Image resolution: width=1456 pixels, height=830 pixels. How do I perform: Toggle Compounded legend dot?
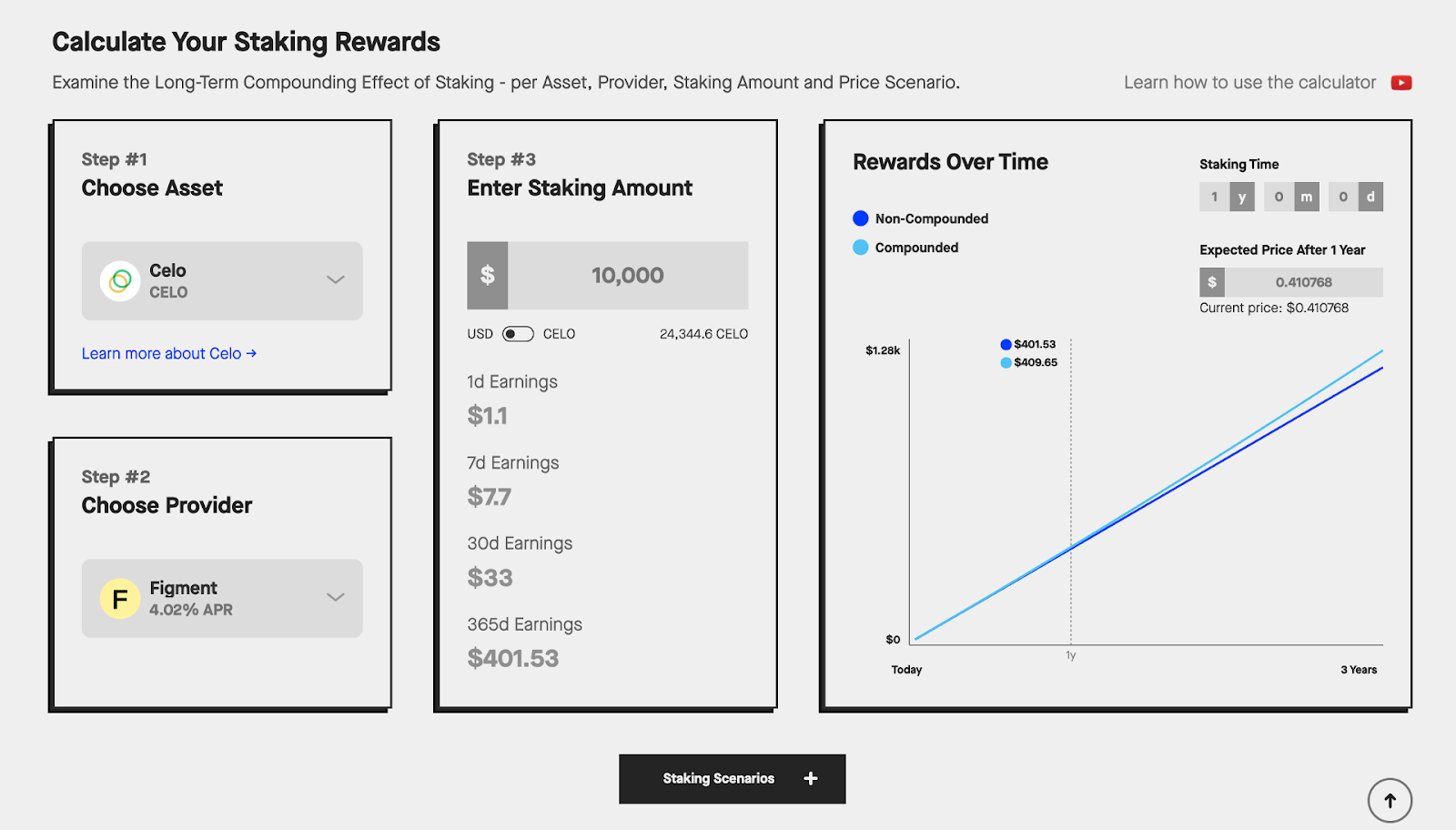pos(860,248)
